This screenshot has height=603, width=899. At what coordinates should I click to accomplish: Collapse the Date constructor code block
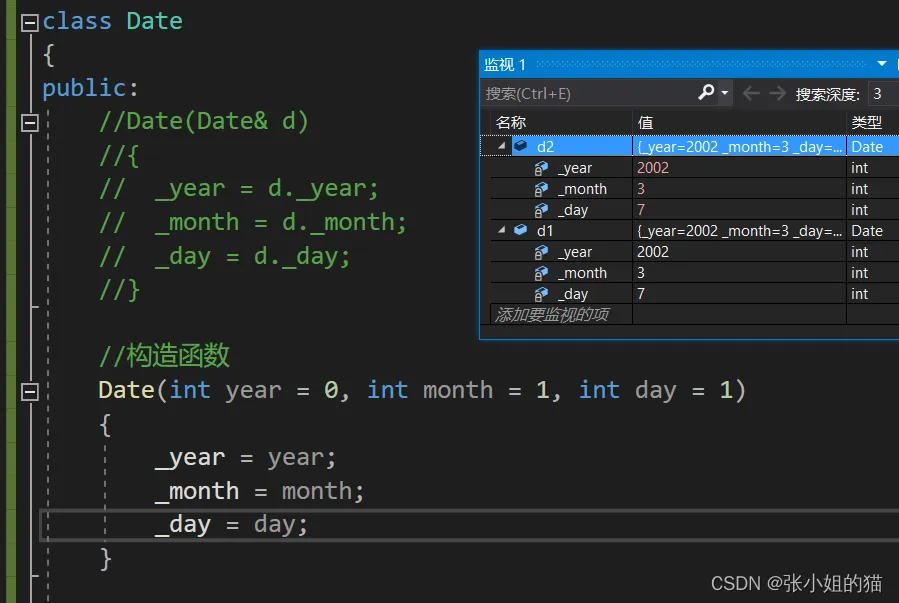[x=29, y=392]
